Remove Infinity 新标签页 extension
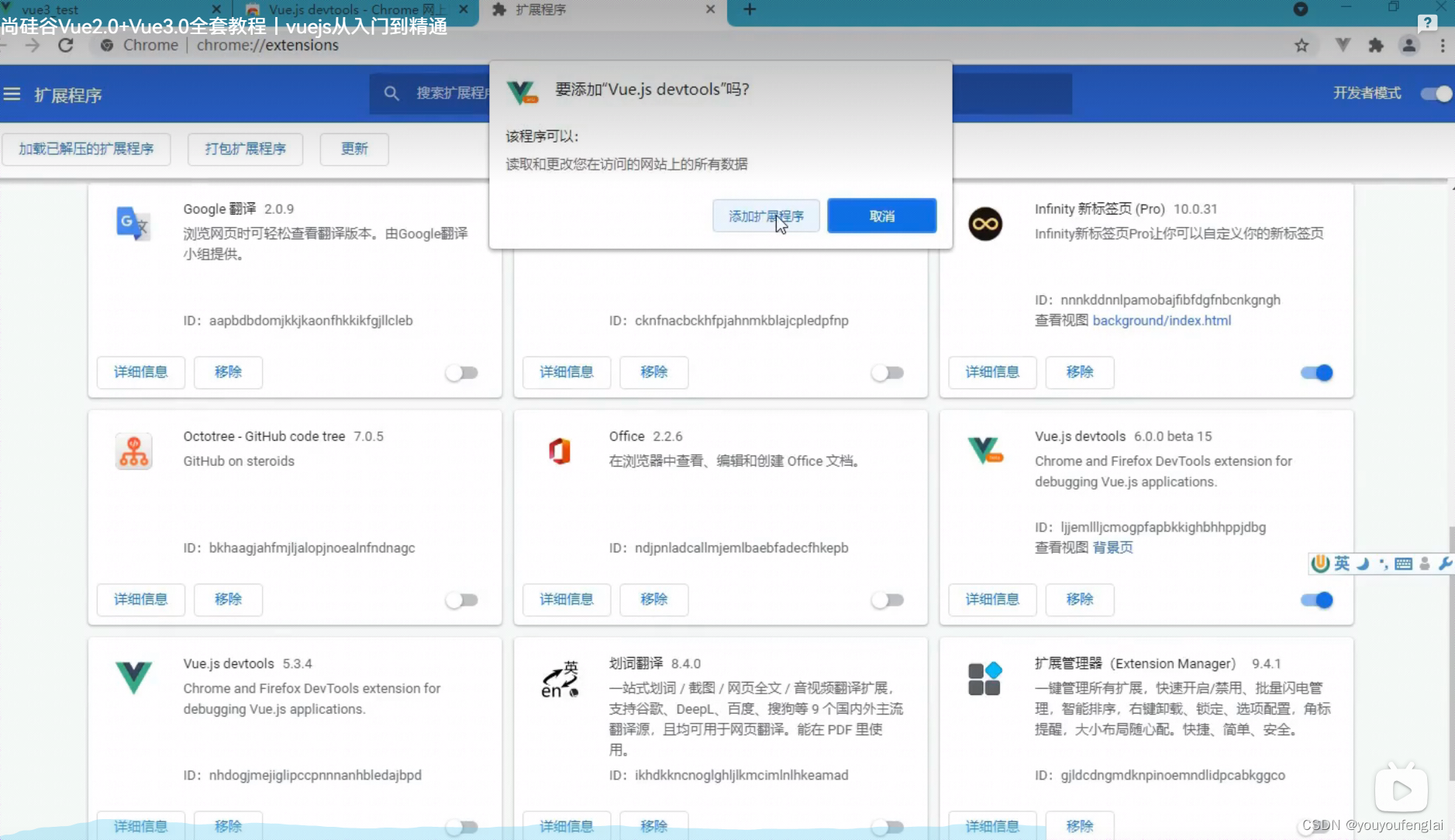The image size is (1455, 840). [x=1080, y=372]
